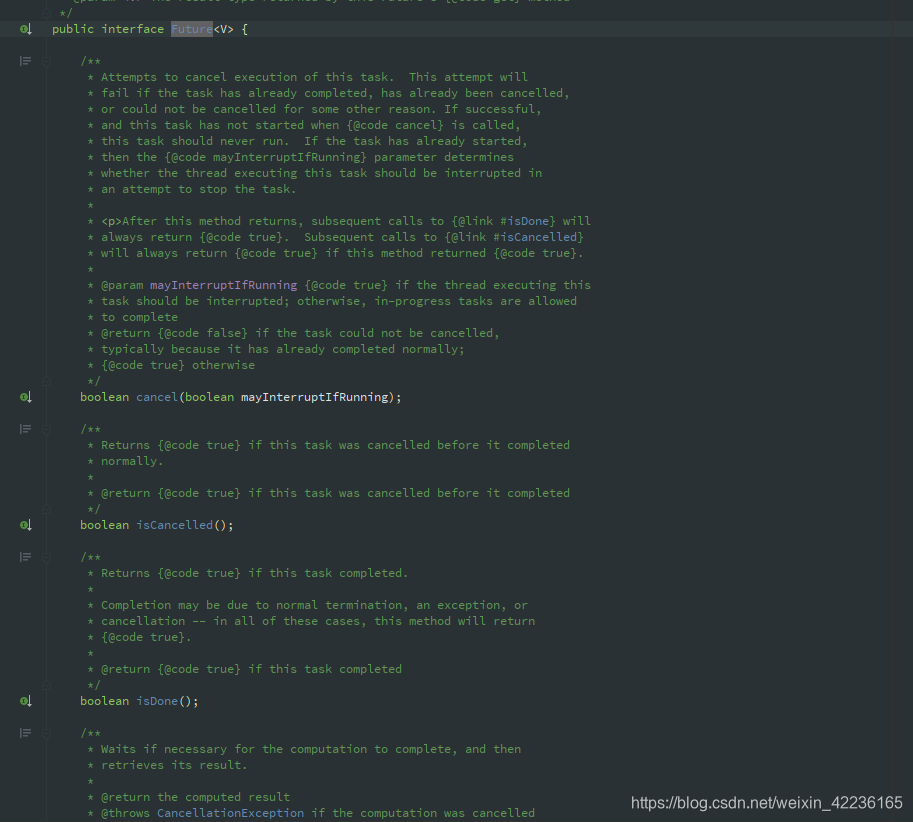Collapse the fold marker at end of cancel Javadoc
The image size is (913, 822).
point(47,381)
